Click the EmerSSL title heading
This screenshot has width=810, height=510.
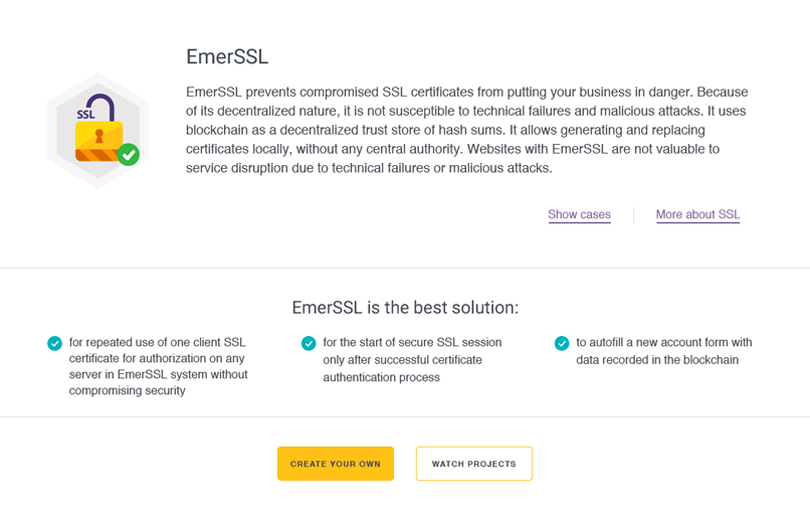[227, 57]
